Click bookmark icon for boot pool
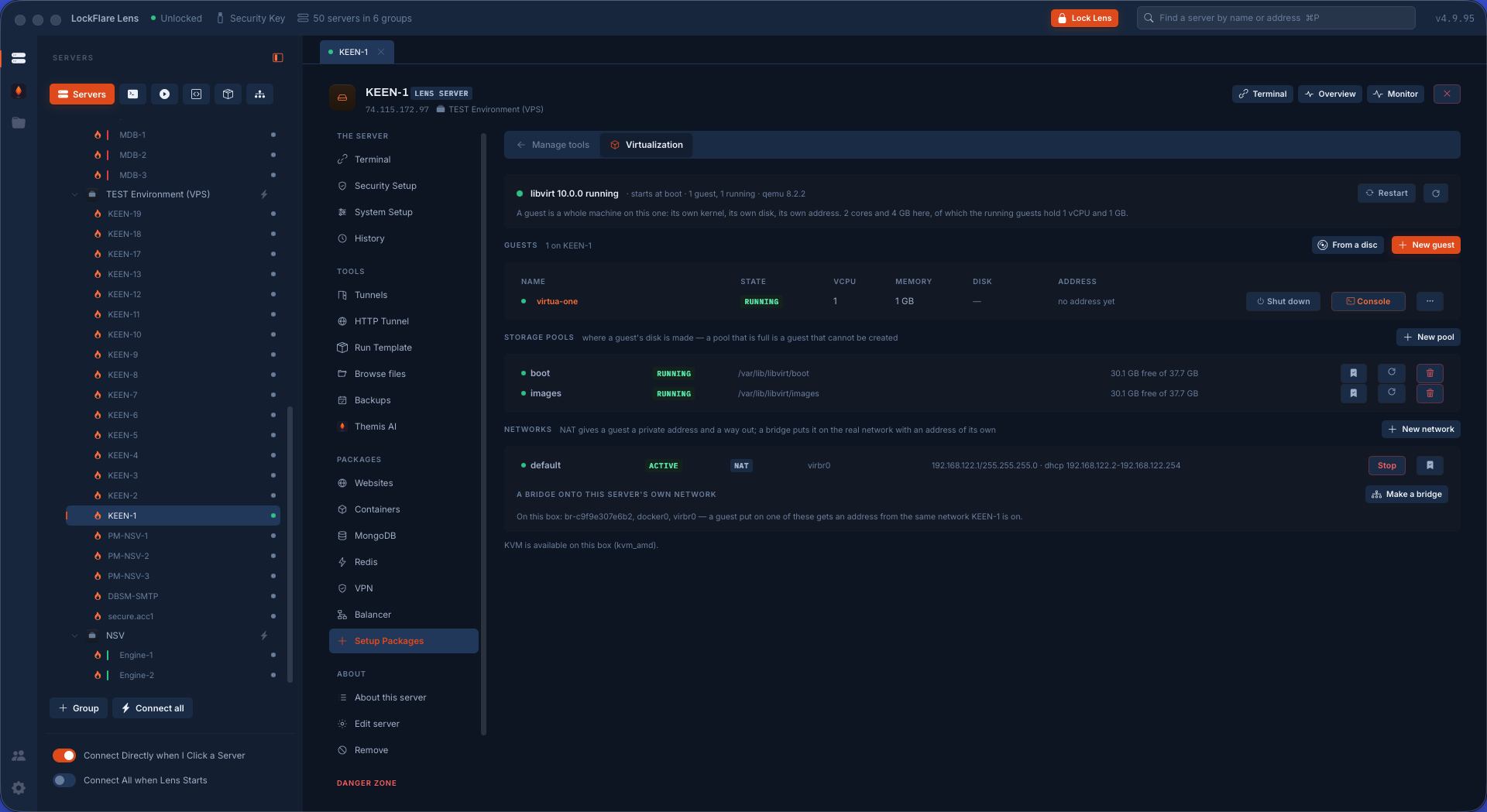This screenshot has height=812, width=1487. (x=1353, y=373)
